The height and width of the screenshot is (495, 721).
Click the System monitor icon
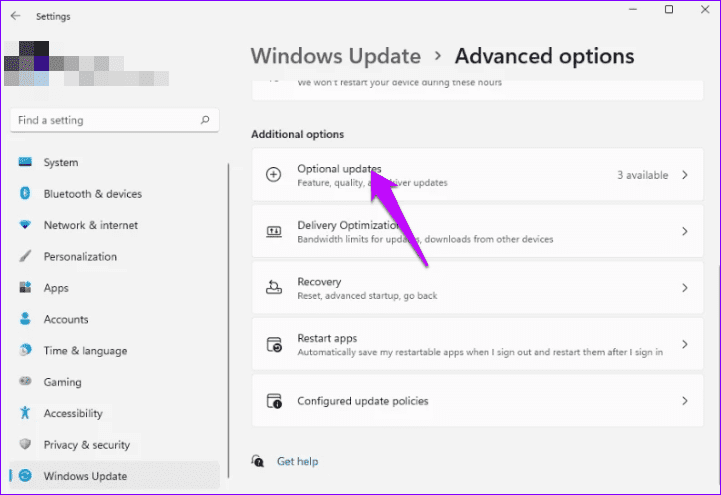25,162
